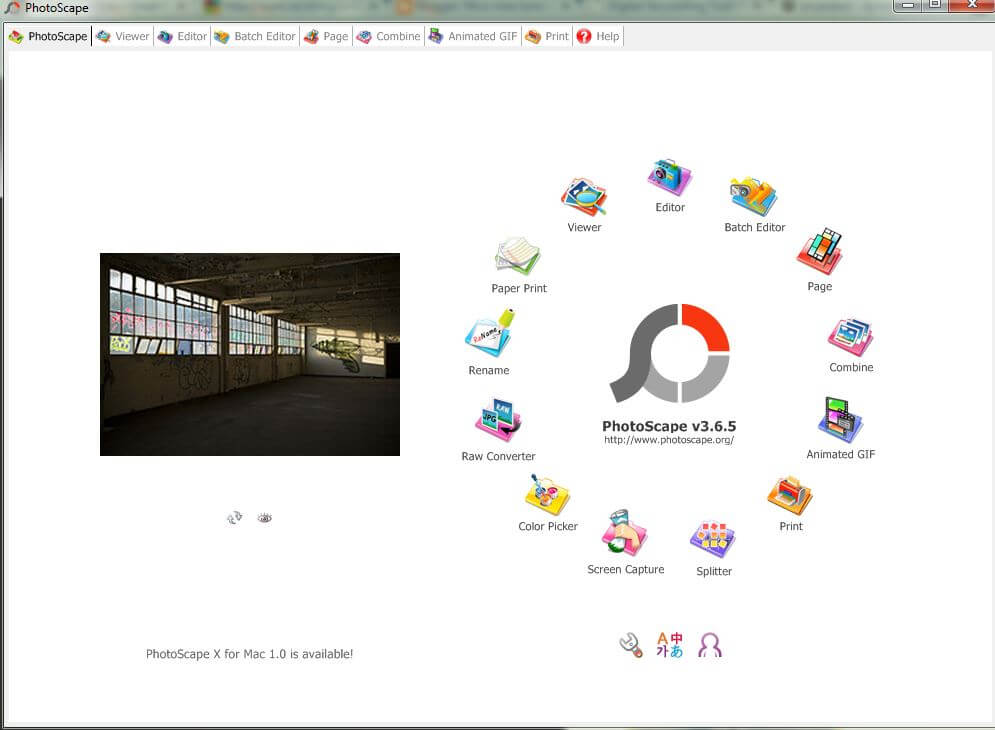Open the Help tab
The image size is (995, 730).
click(597, 36)
